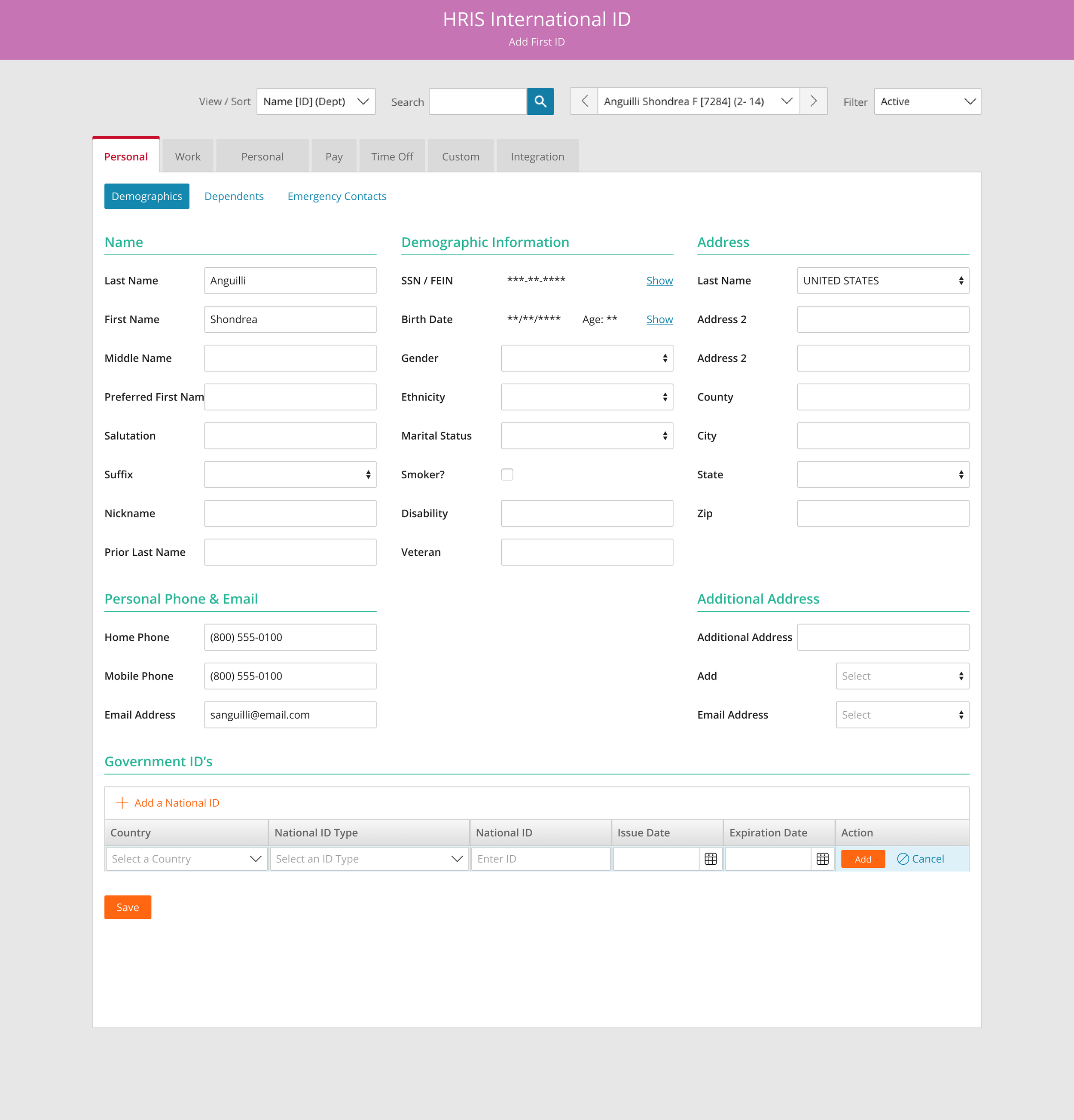Expand the Ethnicity dropdown
The width and height of the screenshot is (1074, 1120).
[587, 397]
